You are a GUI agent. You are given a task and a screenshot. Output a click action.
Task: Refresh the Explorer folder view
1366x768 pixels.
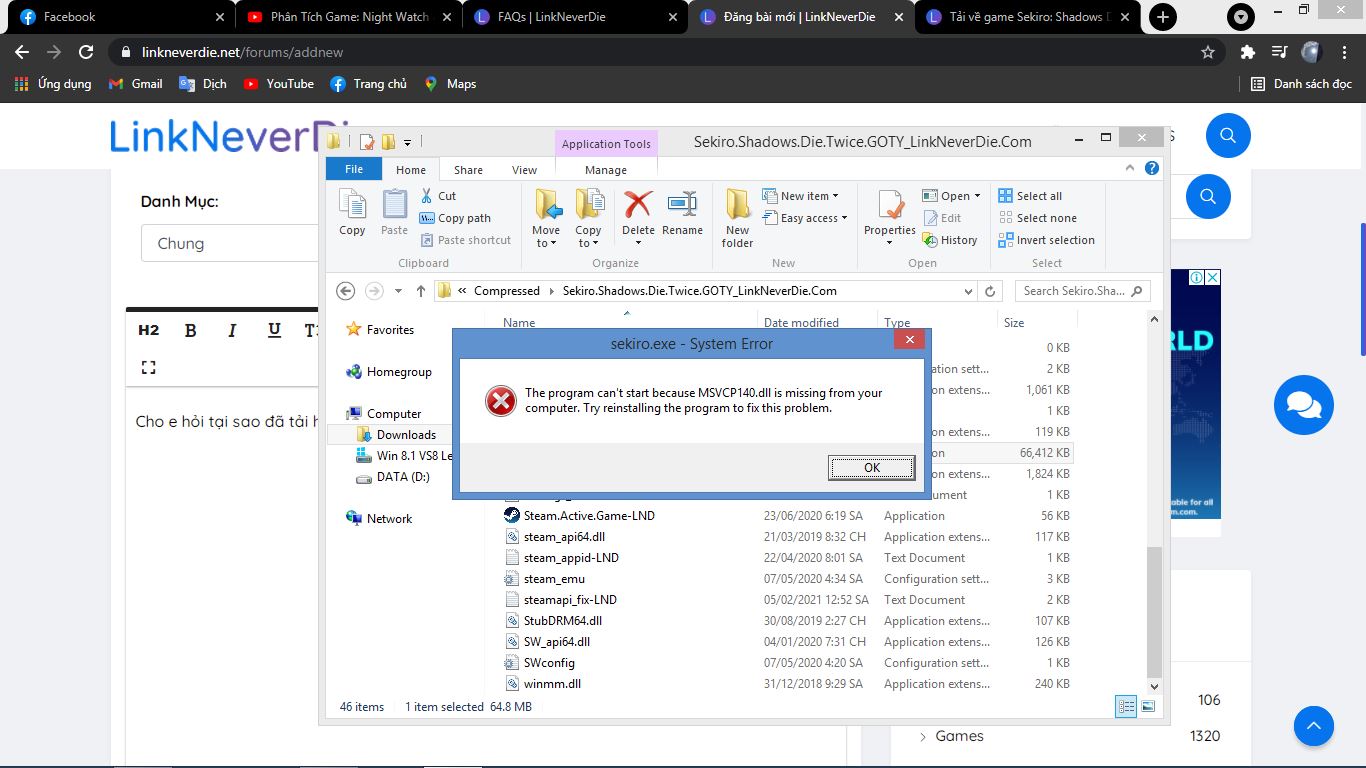point(990,291)
